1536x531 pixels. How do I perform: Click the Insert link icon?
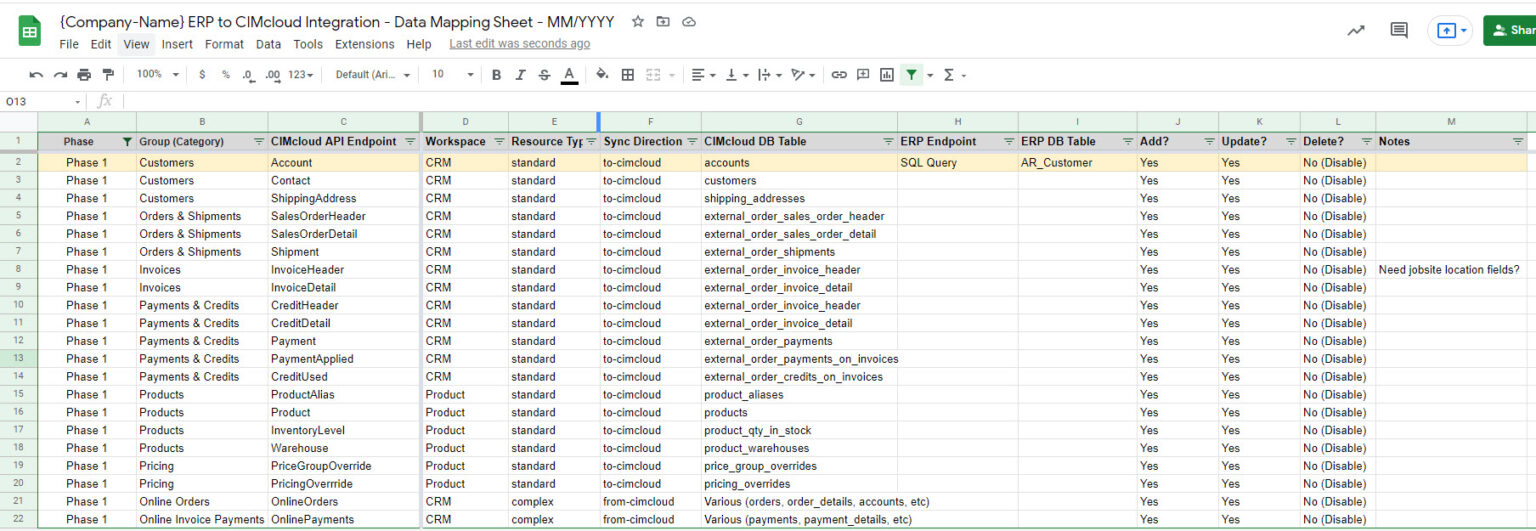839,75
